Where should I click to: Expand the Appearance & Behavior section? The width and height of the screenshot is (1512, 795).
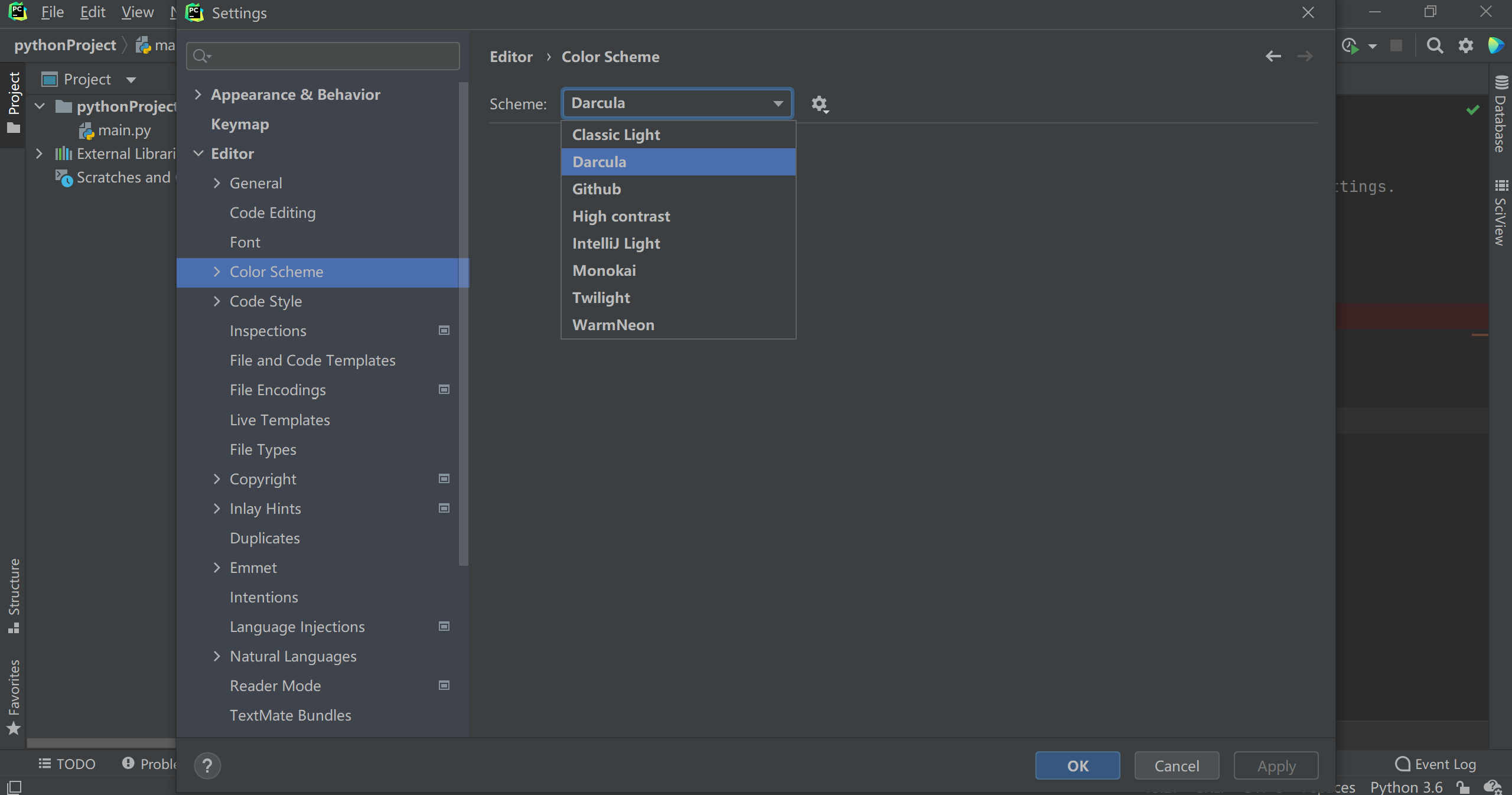click(198, 95)
